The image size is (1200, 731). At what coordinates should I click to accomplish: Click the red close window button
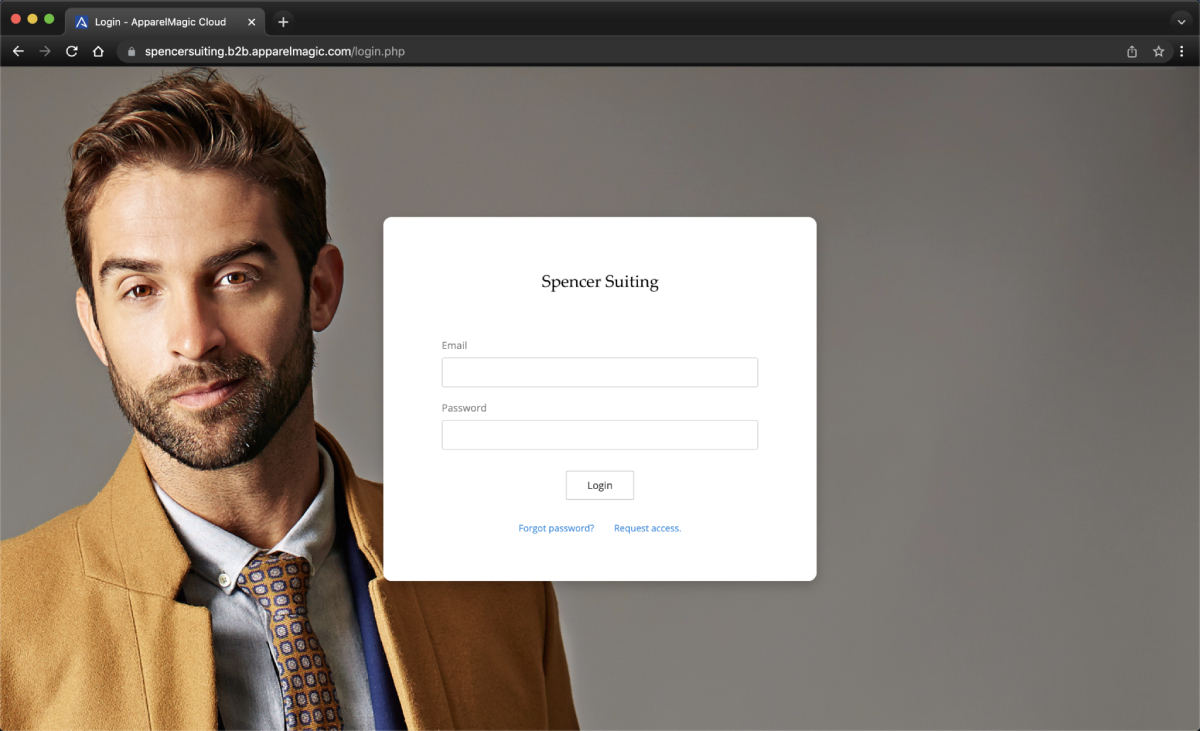pos(16,19)
